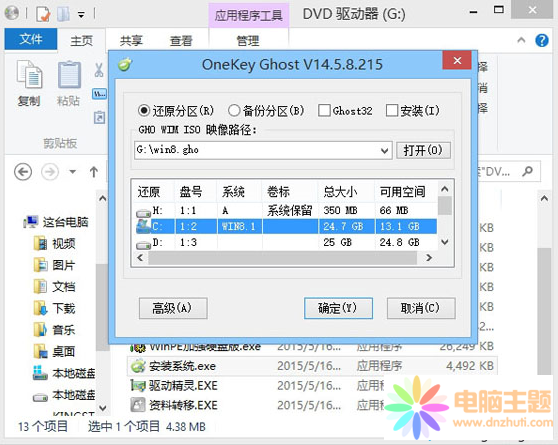Open the recent locations dropdown arrow
558x445 pixels.
73,172
